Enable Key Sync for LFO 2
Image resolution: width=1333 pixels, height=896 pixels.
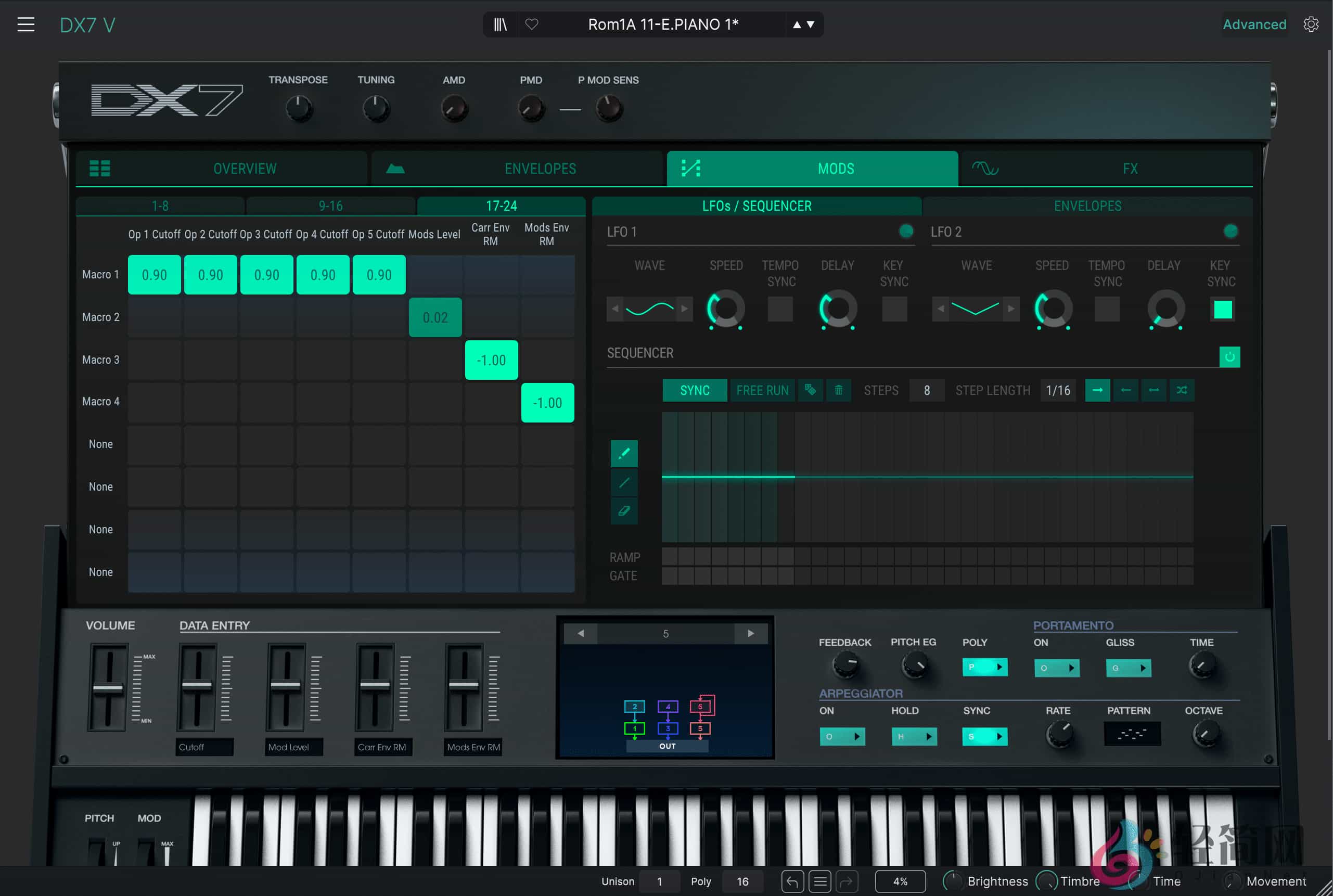tap(1222, 309)
